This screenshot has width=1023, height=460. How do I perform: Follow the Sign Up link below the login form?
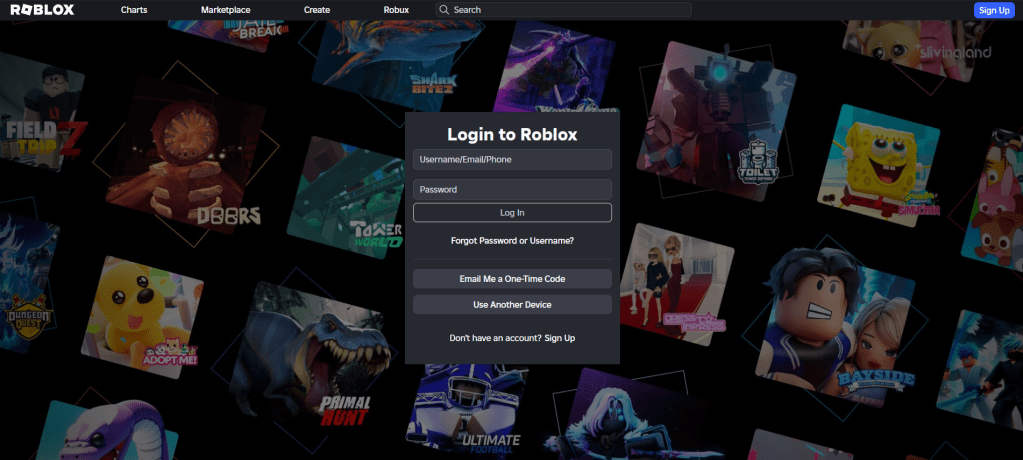point(560,338)
